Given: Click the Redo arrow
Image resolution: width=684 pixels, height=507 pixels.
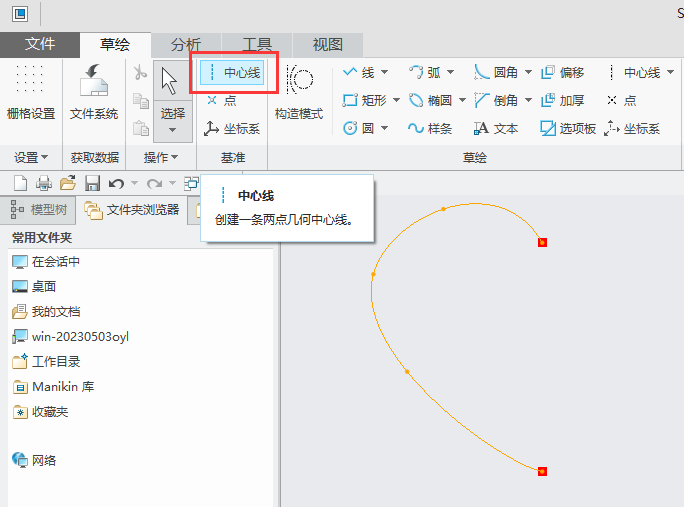Looking at the screenshot, I should pos(154,184).
